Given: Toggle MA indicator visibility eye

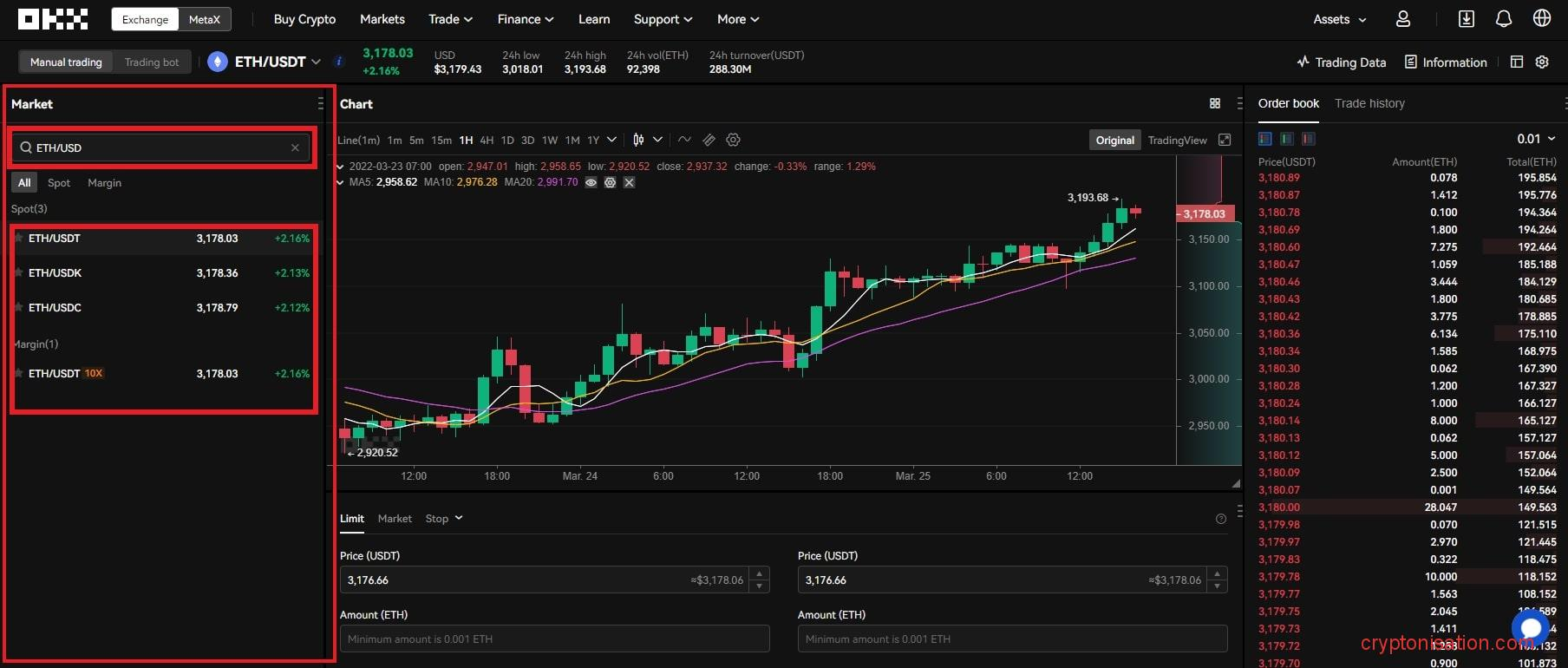Looking at the screenshot, I should (x=591, y=182).
